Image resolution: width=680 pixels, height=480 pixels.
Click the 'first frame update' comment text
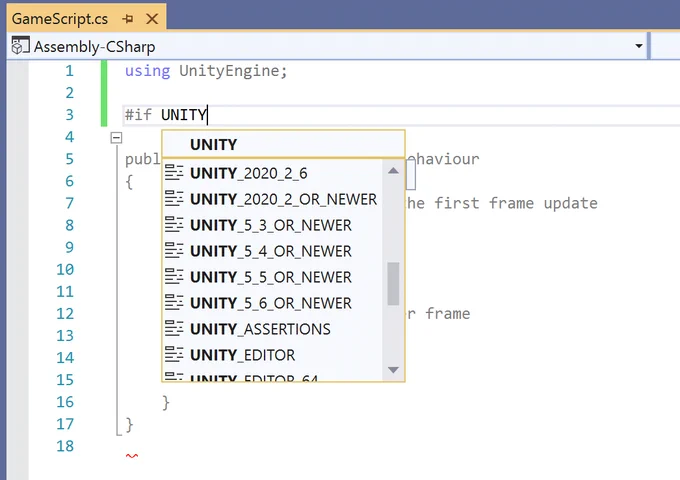tap(516, 203)
